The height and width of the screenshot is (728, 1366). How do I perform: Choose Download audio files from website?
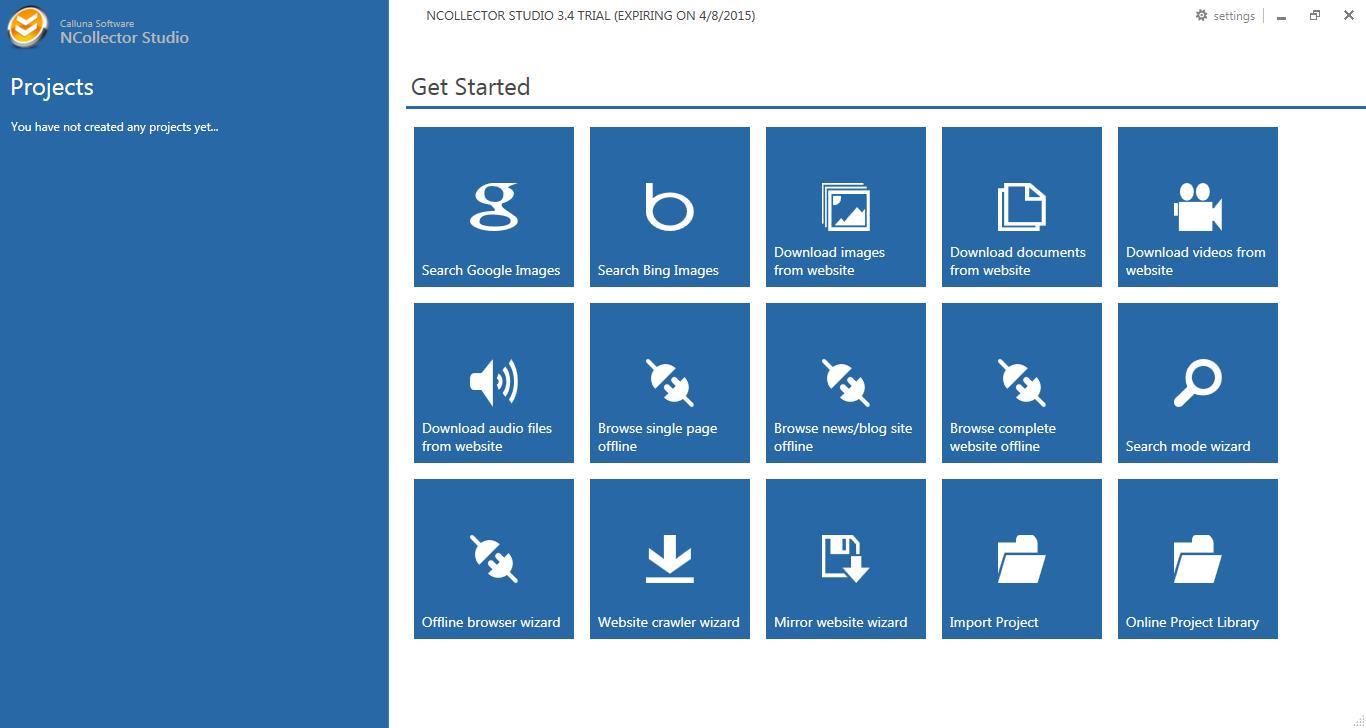494,383
